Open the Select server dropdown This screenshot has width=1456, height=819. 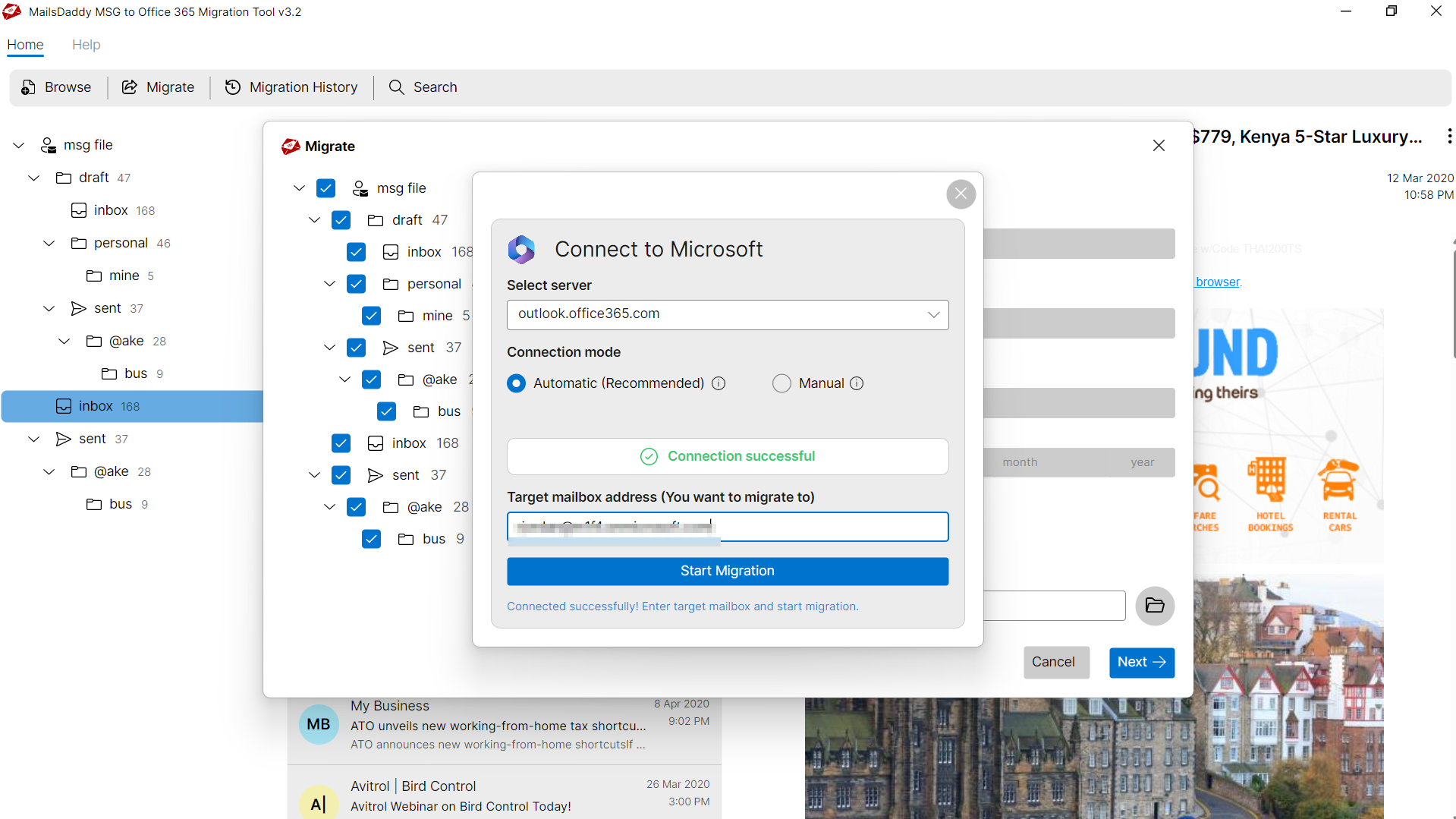coord(728,315)
